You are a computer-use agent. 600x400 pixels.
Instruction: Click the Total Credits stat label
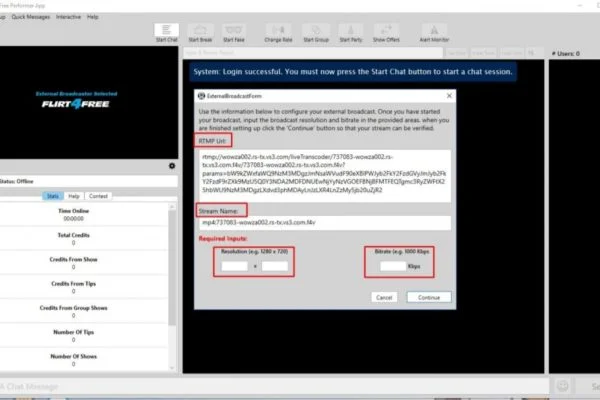pos(73,235)
